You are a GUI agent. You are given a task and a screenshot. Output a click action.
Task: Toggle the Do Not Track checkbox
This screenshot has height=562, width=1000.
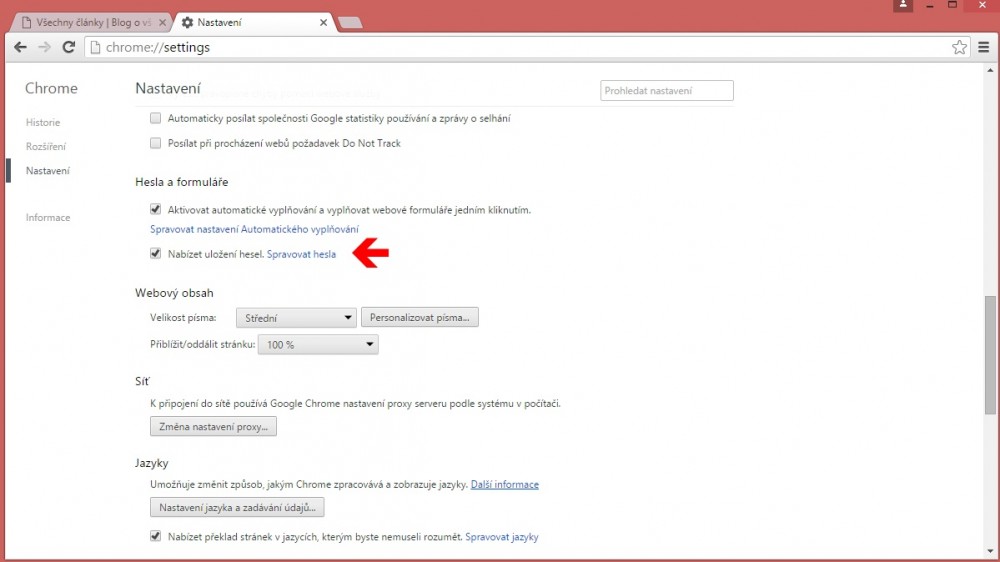(x=155, y=143)
